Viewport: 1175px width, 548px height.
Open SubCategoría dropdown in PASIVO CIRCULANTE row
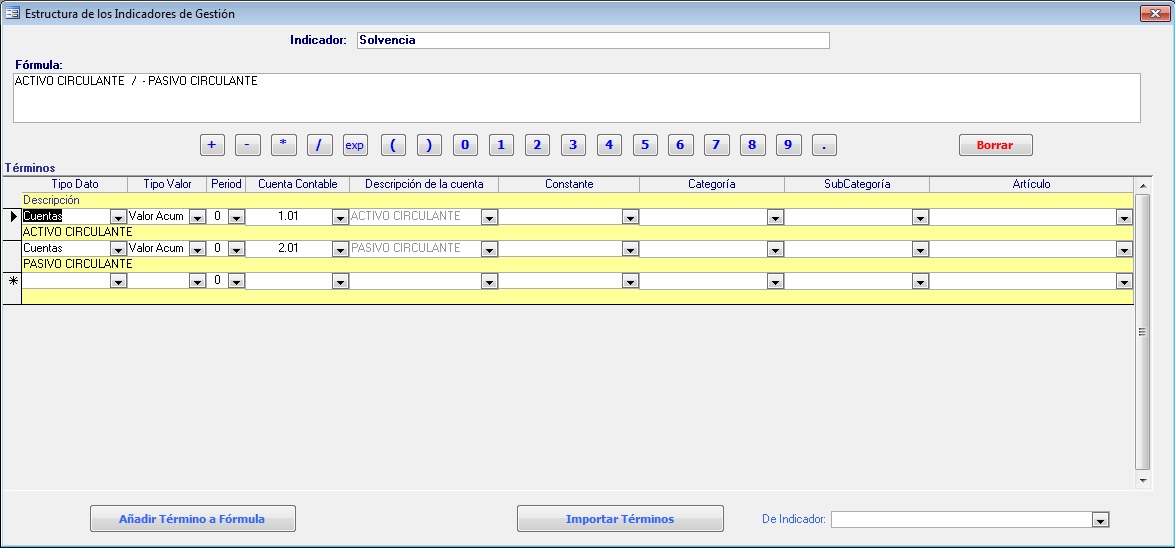[920, 250]
